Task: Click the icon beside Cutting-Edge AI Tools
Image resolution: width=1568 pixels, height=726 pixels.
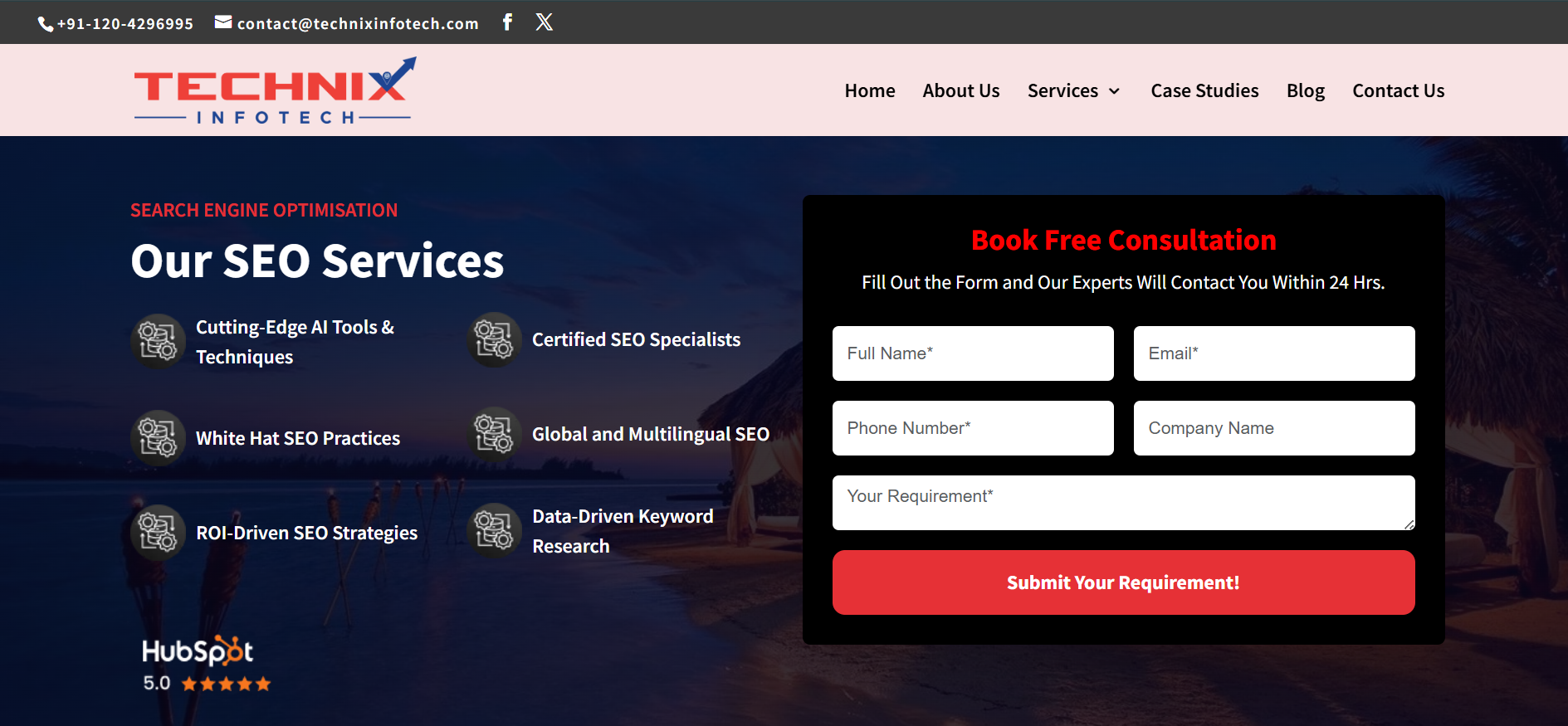Action: coord(158,341)
